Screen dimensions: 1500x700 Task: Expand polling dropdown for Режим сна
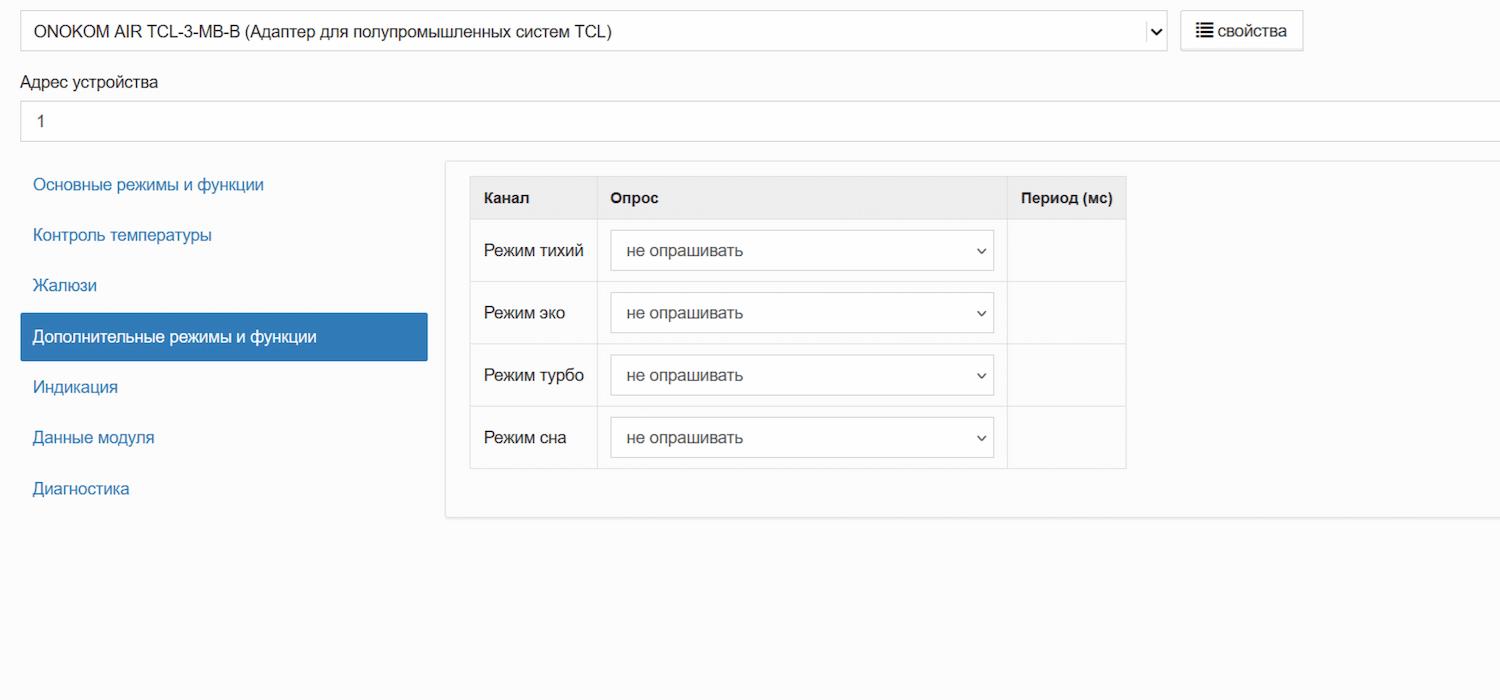coord(802,438)
